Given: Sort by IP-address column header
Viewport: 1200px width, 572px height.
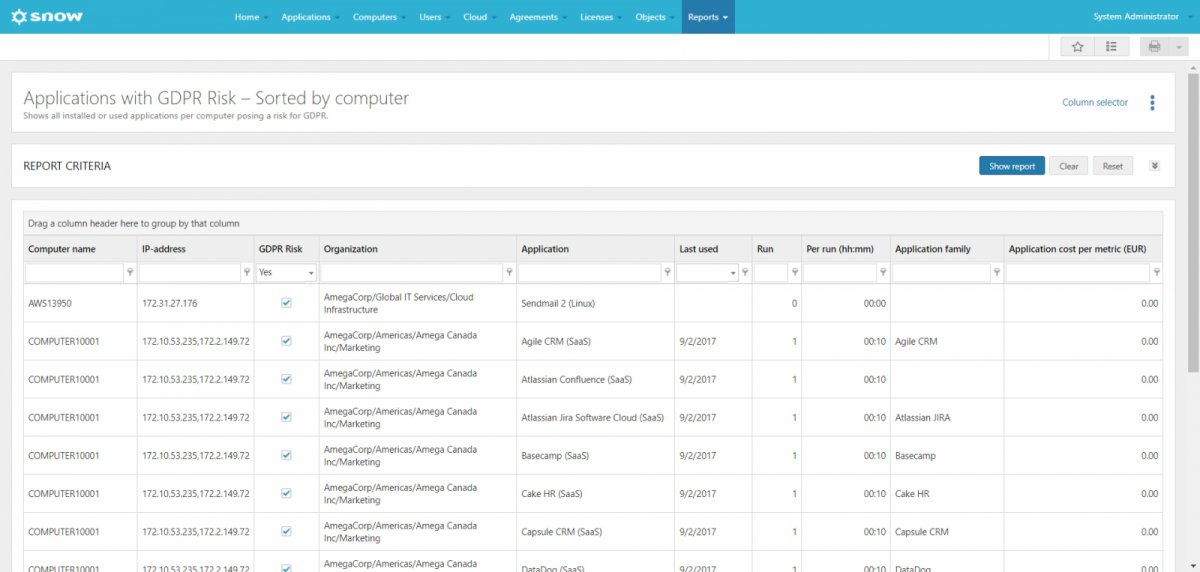Looking at the screenshot, I should tap(195, 249).
